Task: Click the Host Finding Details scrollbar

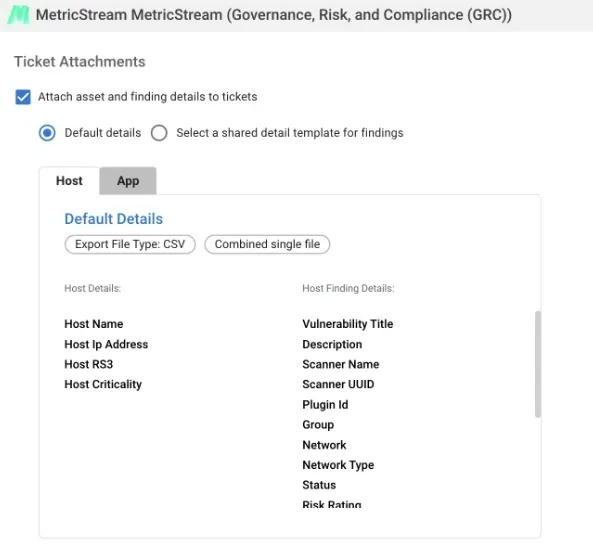Action: point(538,364)
